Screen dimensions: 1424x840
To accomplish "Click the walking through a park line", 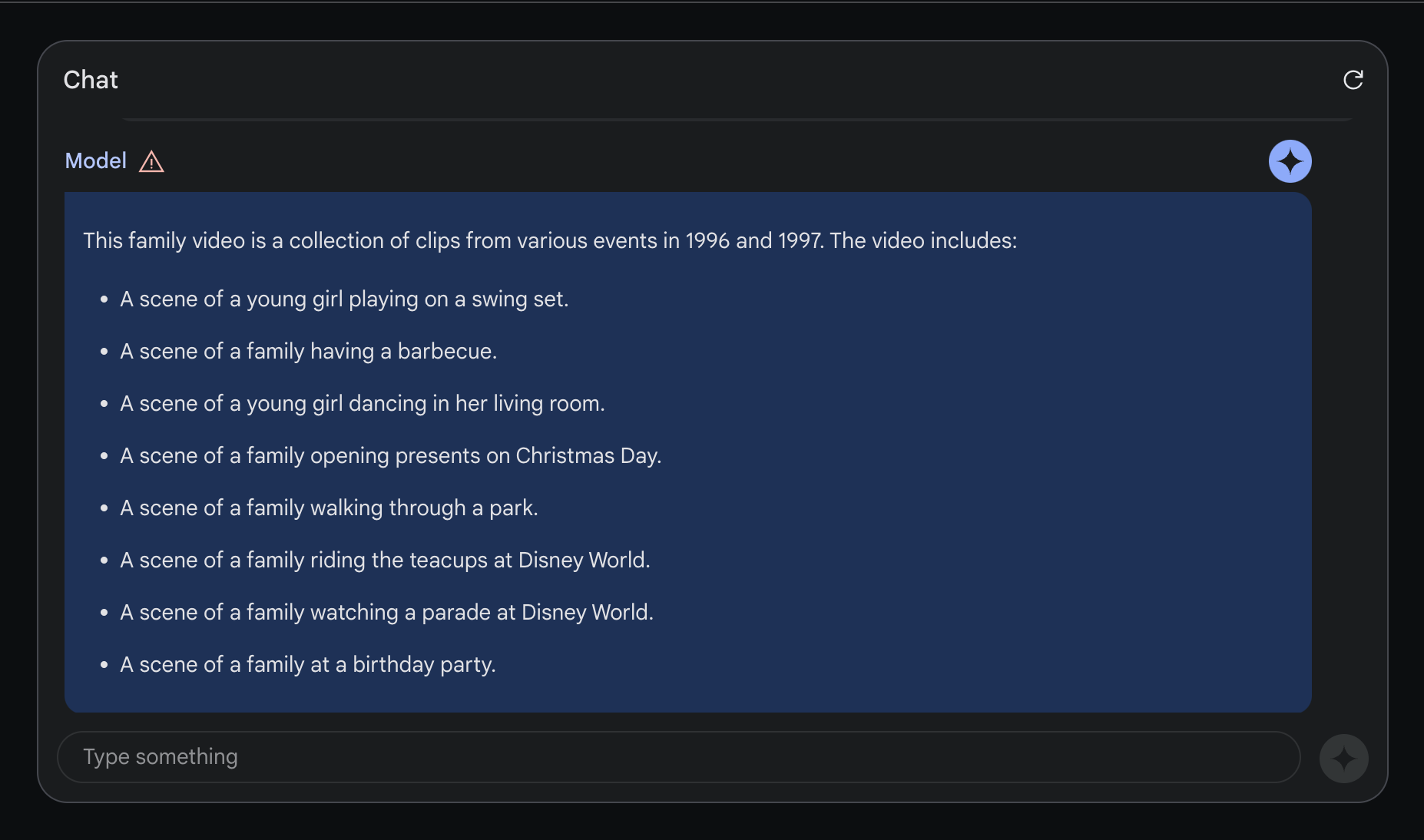I will [x=329, y=508].
